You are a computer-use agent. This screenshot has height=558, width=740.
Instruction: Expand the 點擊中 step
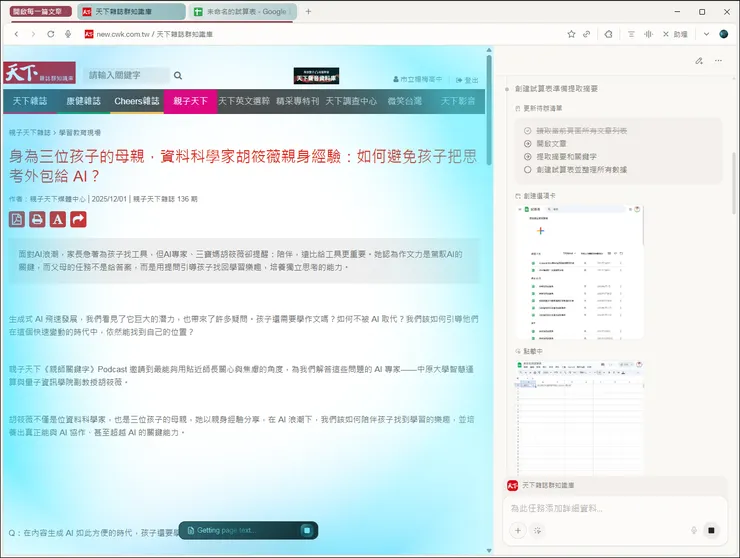pyautogui.click(x=529, y=351)
